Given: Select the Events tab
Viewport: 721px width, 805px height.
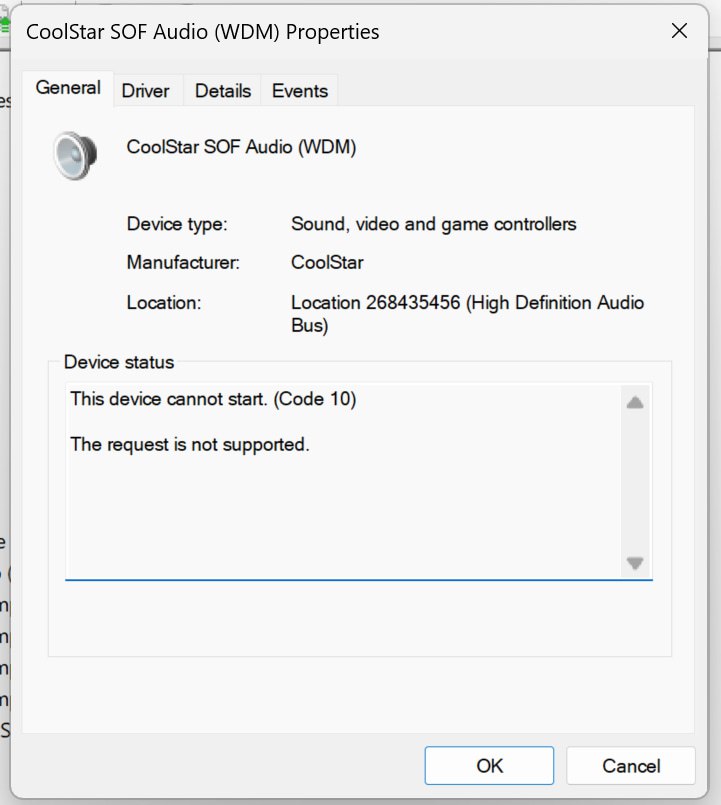Looking at the screenshot, I should (x=300, y=91).
